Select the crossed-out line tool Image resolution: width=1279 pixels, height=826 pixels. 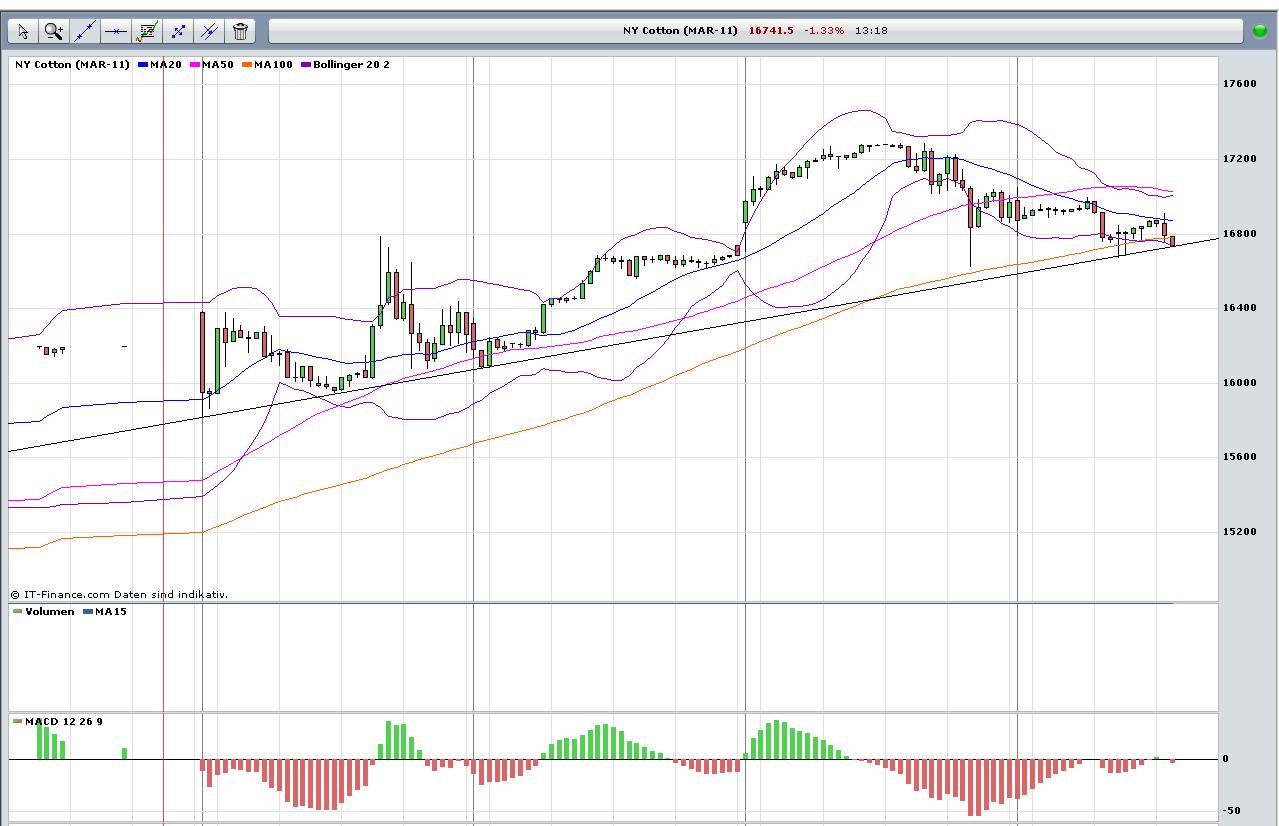pos(209,31)
